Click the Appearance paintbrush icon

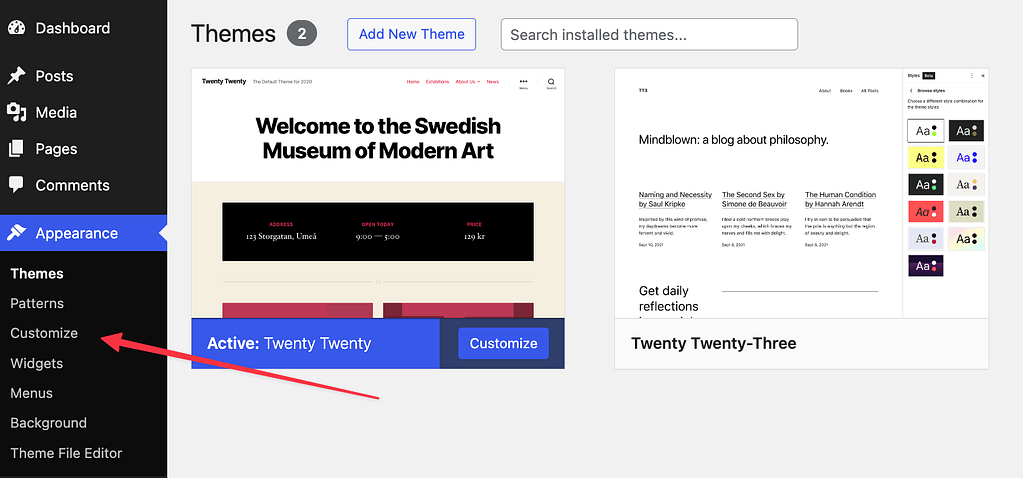16,233
